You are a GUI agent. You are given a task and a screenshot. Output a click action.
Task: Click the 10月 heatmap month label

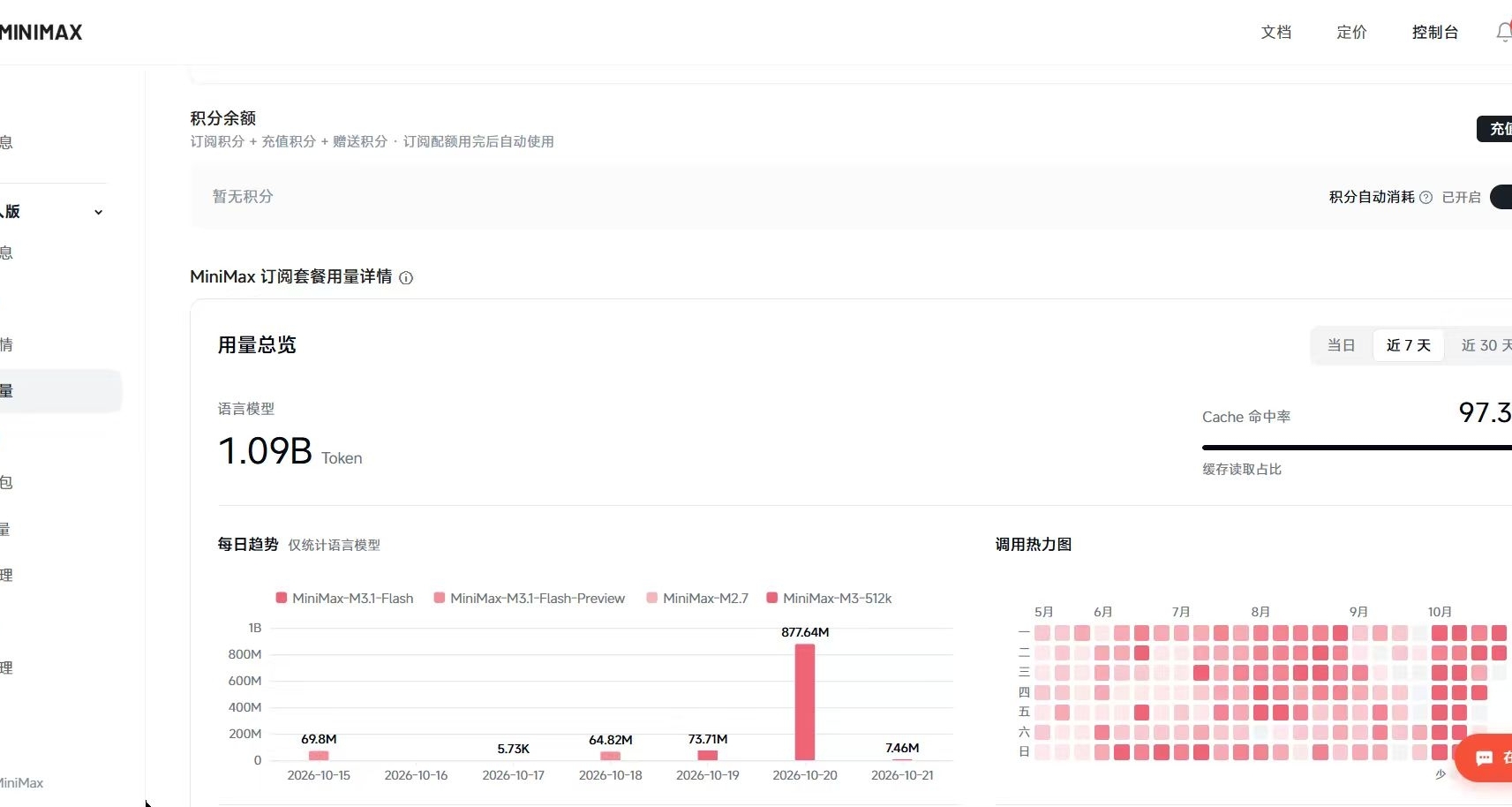pyautogui.click(x=1440, y=612)
